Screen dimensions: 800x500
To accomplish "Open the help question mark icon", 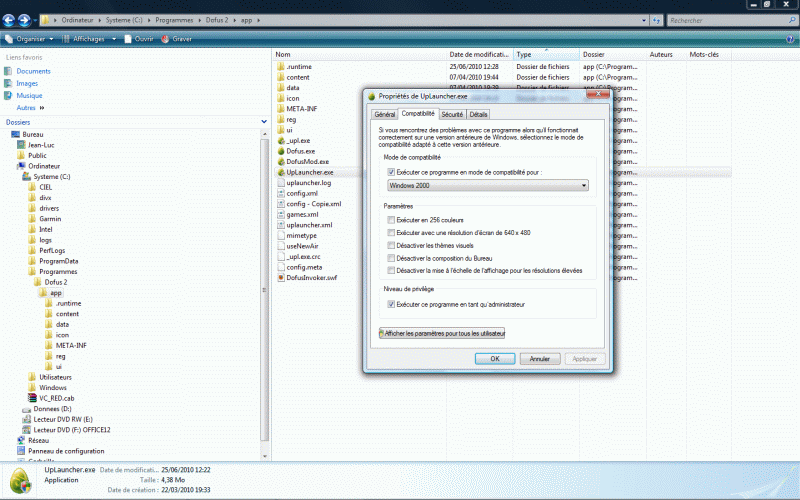I will click(x=790, y=39).
